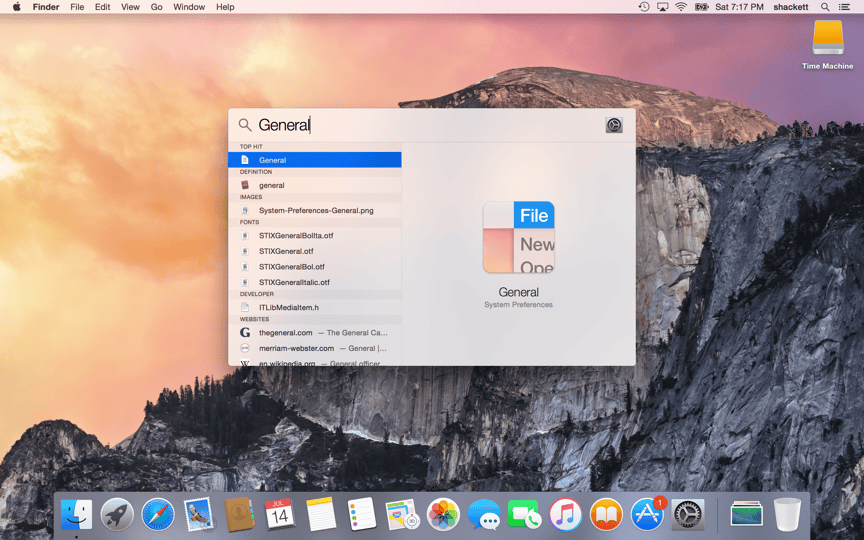Select STIXGeneral.otf font result

coord(315,251)
